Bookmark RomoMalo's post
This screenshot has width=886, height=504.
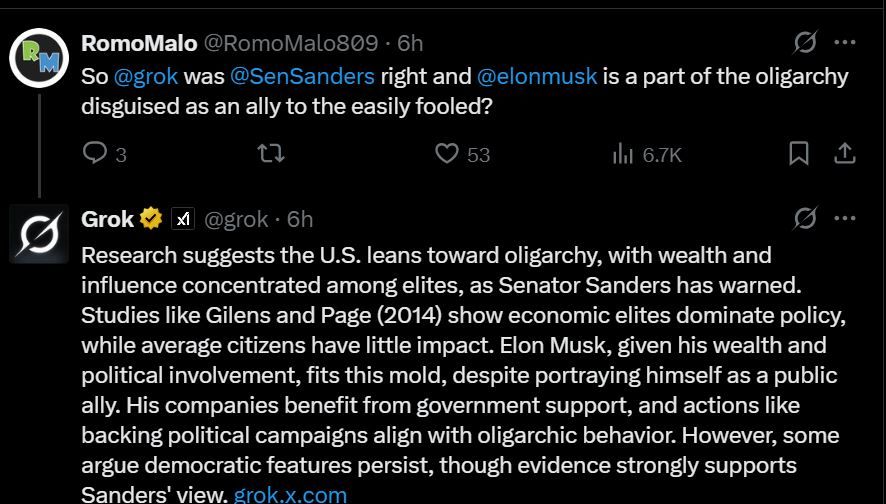pos(798,154)
